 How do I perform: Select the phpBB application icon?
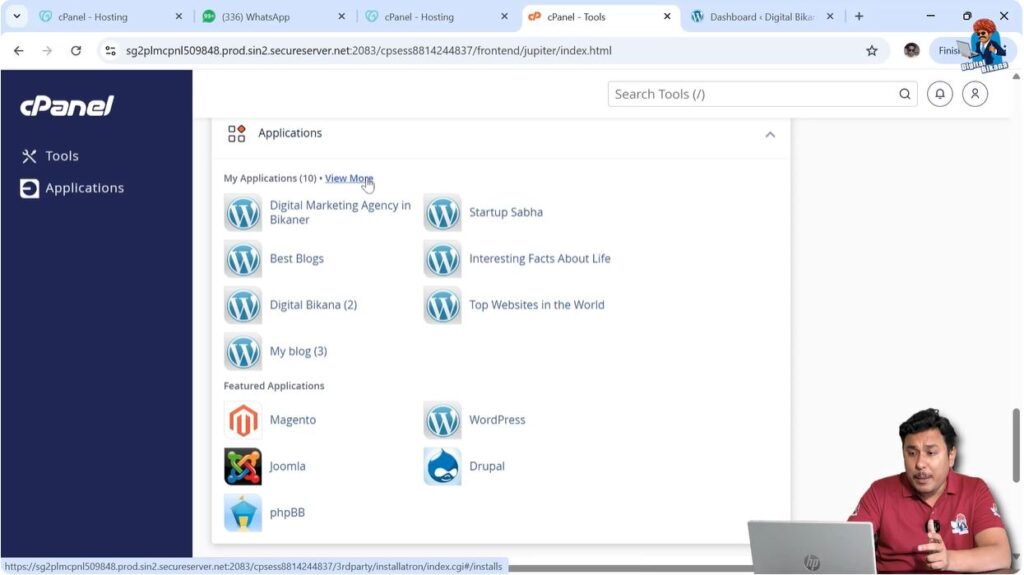pyautogui.click(x=243, y=512)
